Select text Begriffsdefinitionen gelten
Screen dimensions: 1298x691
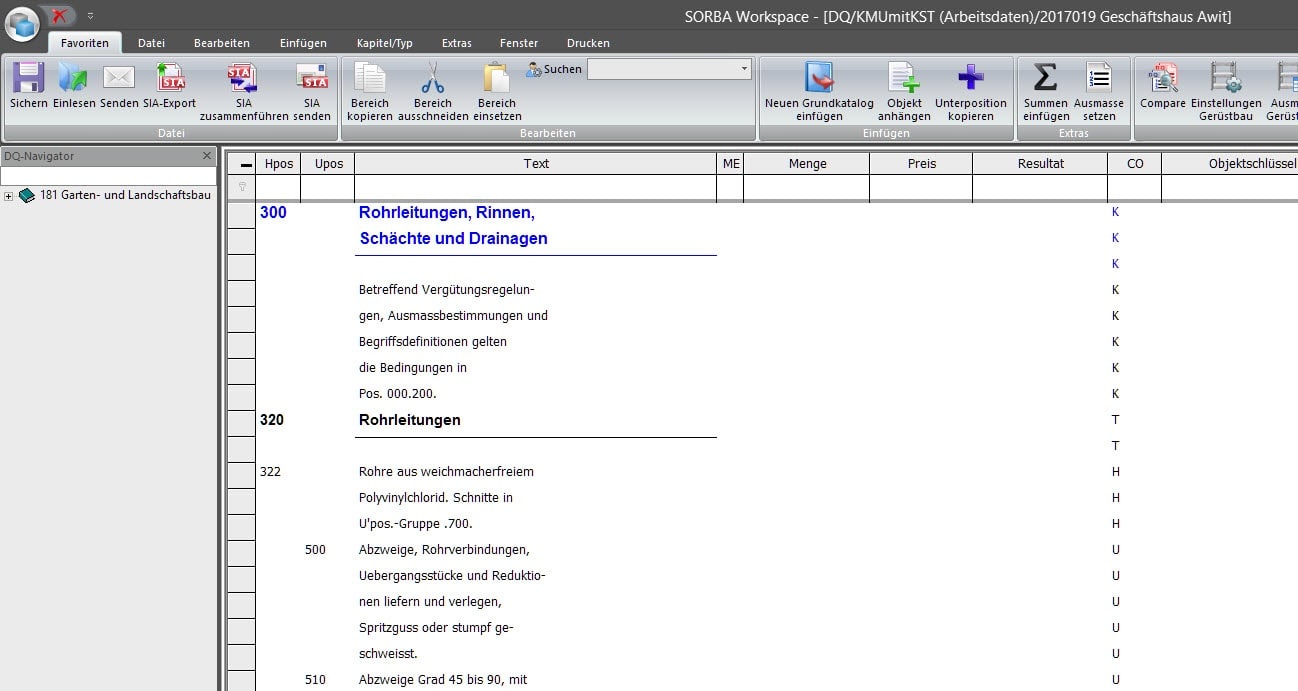pyautogui.click(x=433, y=342)
